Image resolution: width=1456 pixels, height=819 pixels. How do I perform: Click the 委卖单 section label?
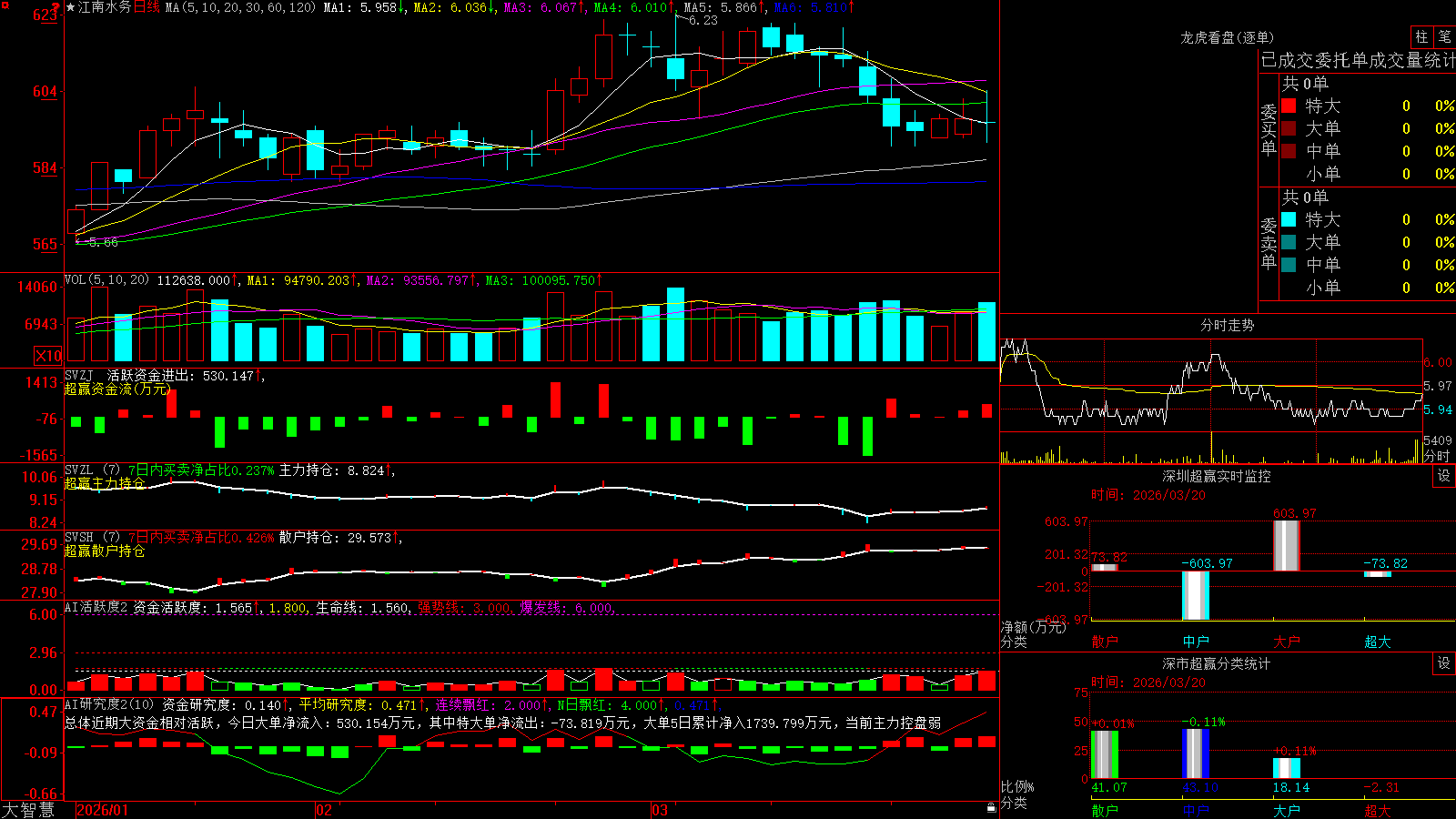(1269, 242)
